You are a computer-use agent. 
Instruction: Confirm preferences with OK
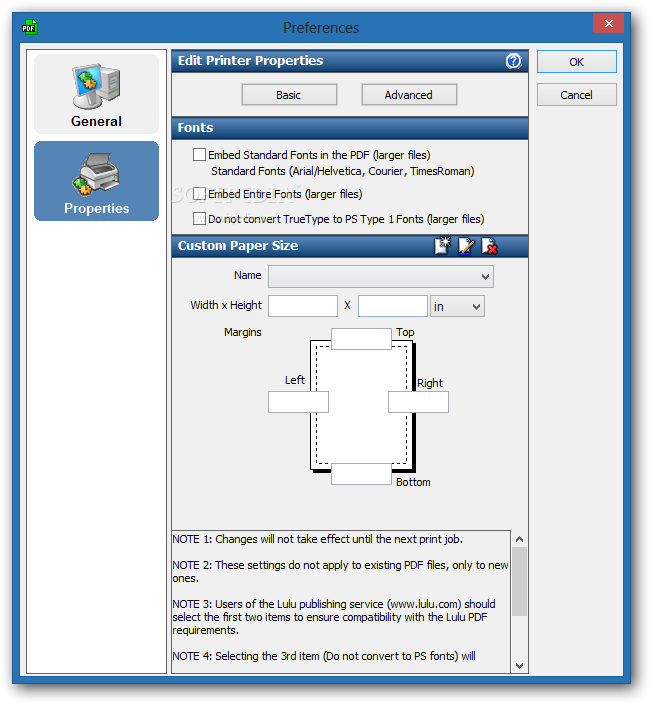[576, 62]
